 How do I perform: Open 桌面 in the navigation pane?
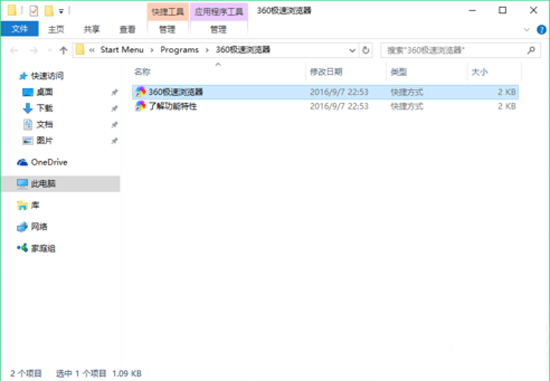[x=45, y=92]
